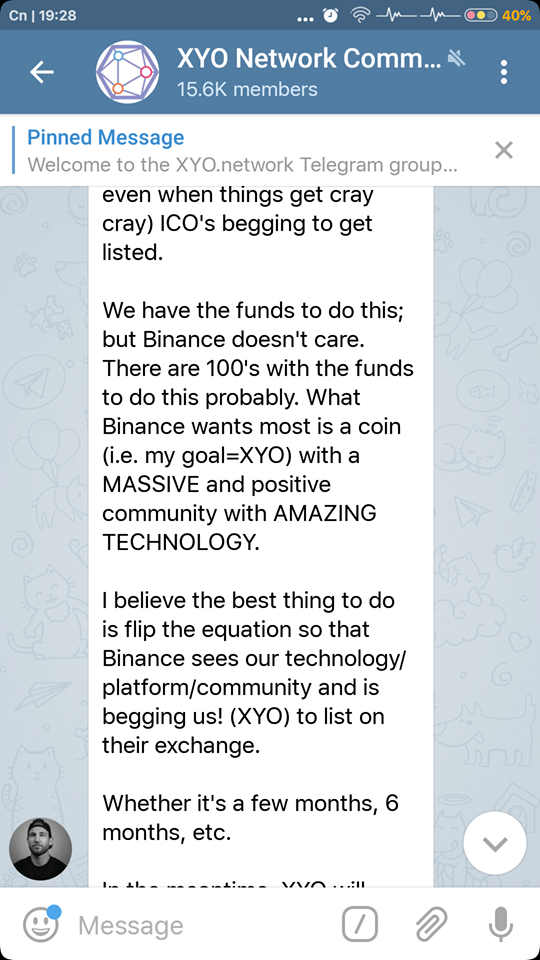
Task: Tap the alarm clock status icon
Action: click(331, 16)
